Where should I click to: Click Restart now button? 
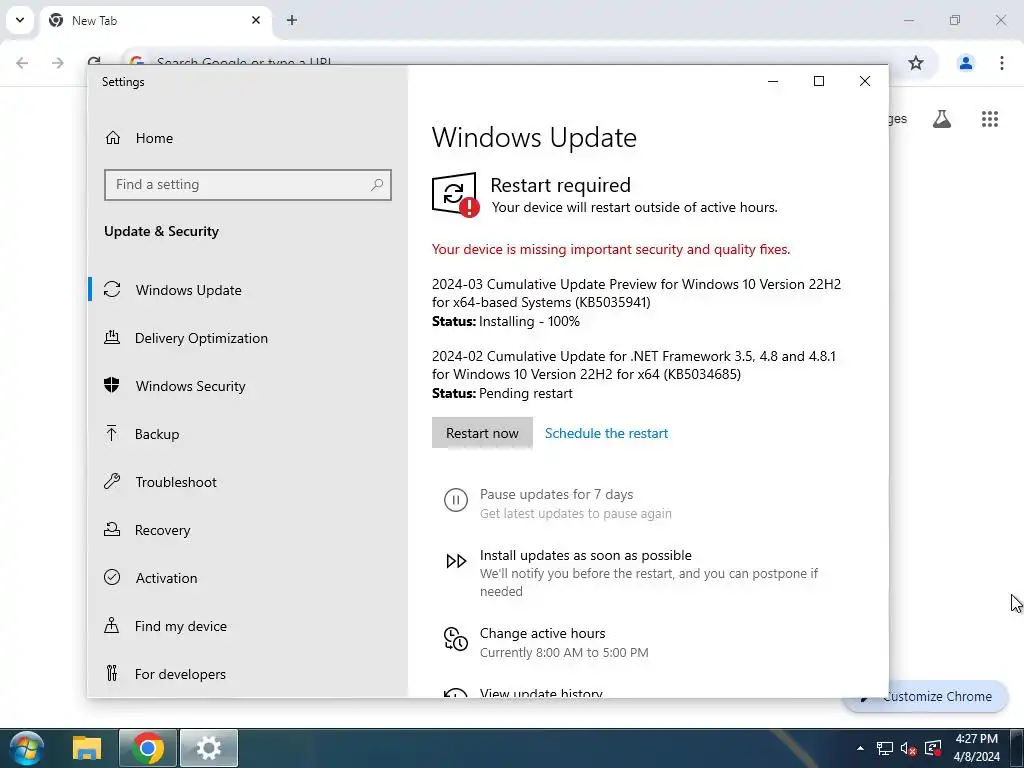482,433
